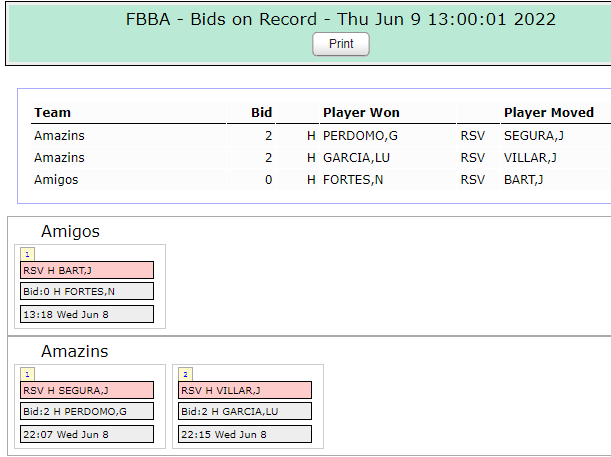Click the Player Won column header
611x457 pixels.
coord(361,113)
